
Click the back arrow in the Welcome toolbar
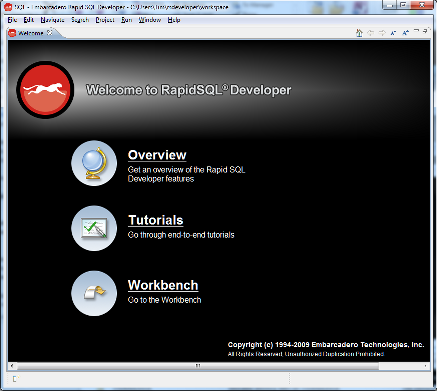point(370,33)
